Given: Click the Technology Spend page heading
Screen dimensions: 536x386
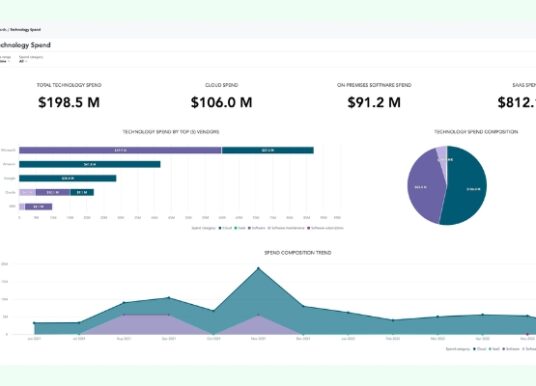Looking at the screenshot, I should (x=25, y=45).
